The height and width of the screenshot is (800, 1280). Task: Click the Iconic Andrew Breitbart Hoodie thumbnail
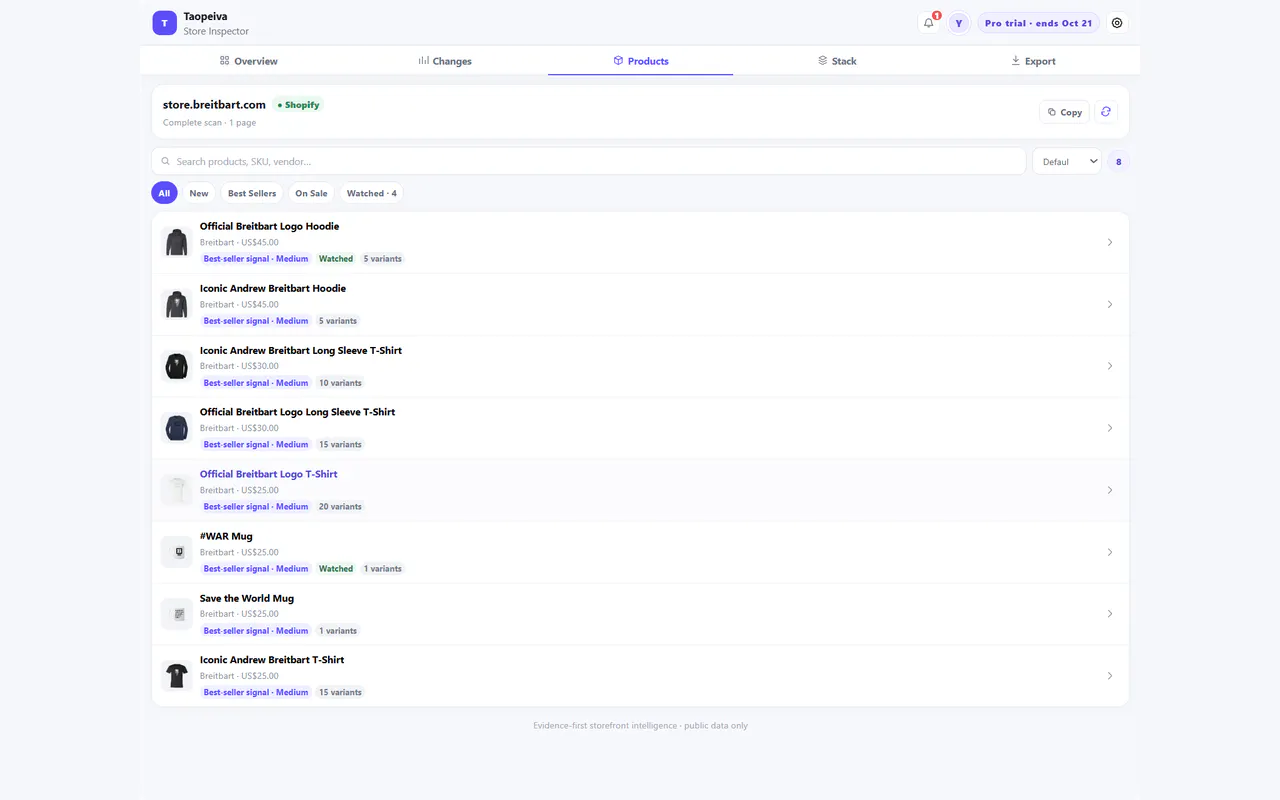point(177,304)
